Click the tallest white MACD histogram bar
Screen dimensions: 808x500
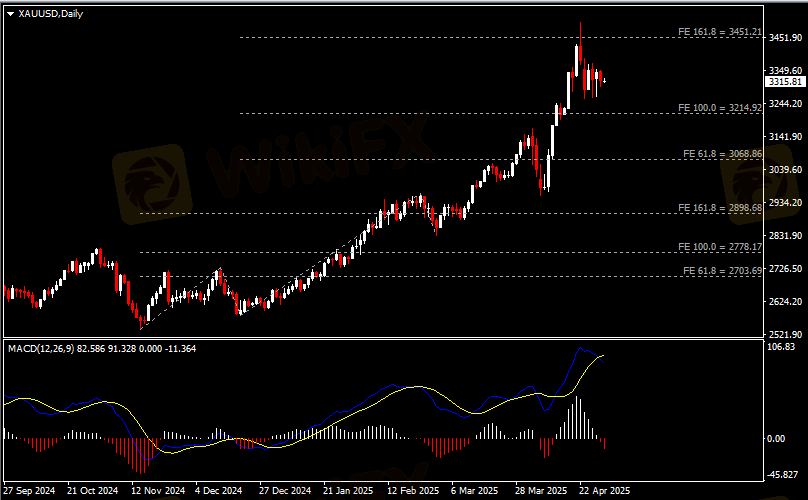pos(577,418)
